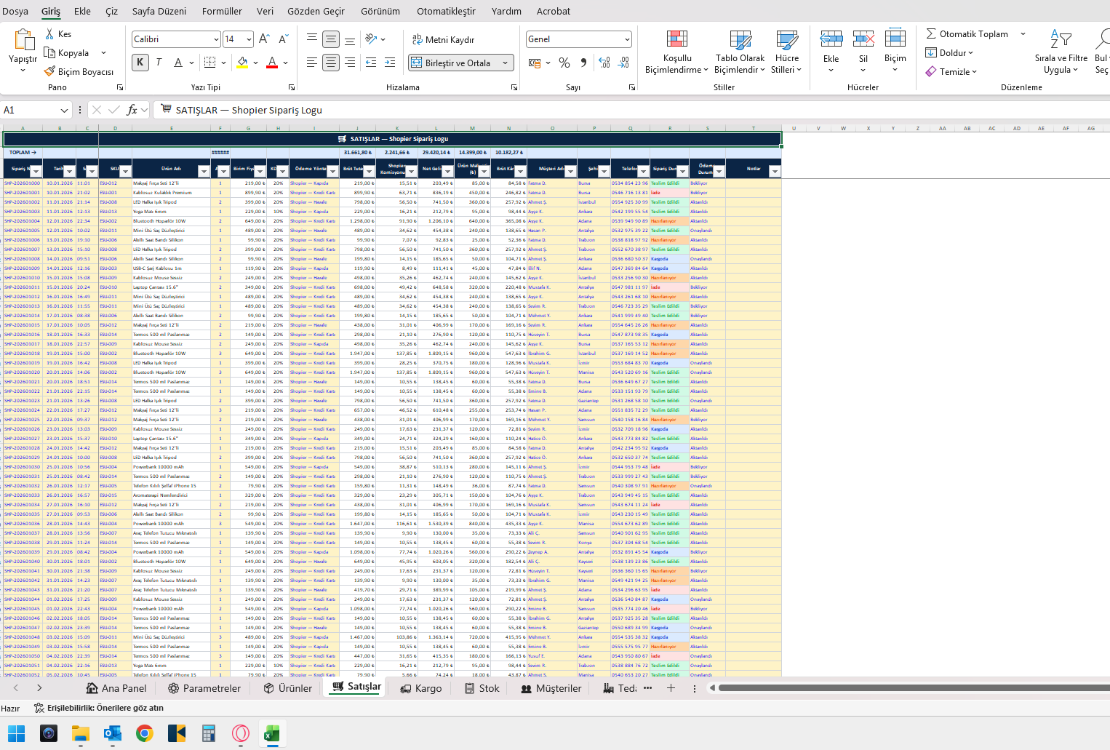This screenshot has width=1110, height=750.
Task: Open the Veri ribbon tab
Action: click(265, 11)
